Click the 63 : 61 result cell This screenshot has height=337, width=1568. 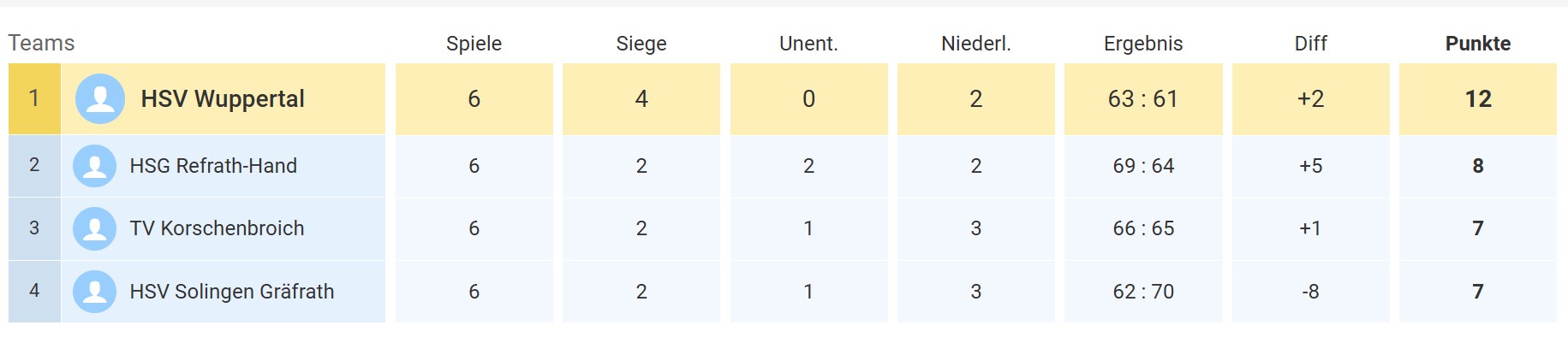pyautogui.click(x=1143, y=99)
